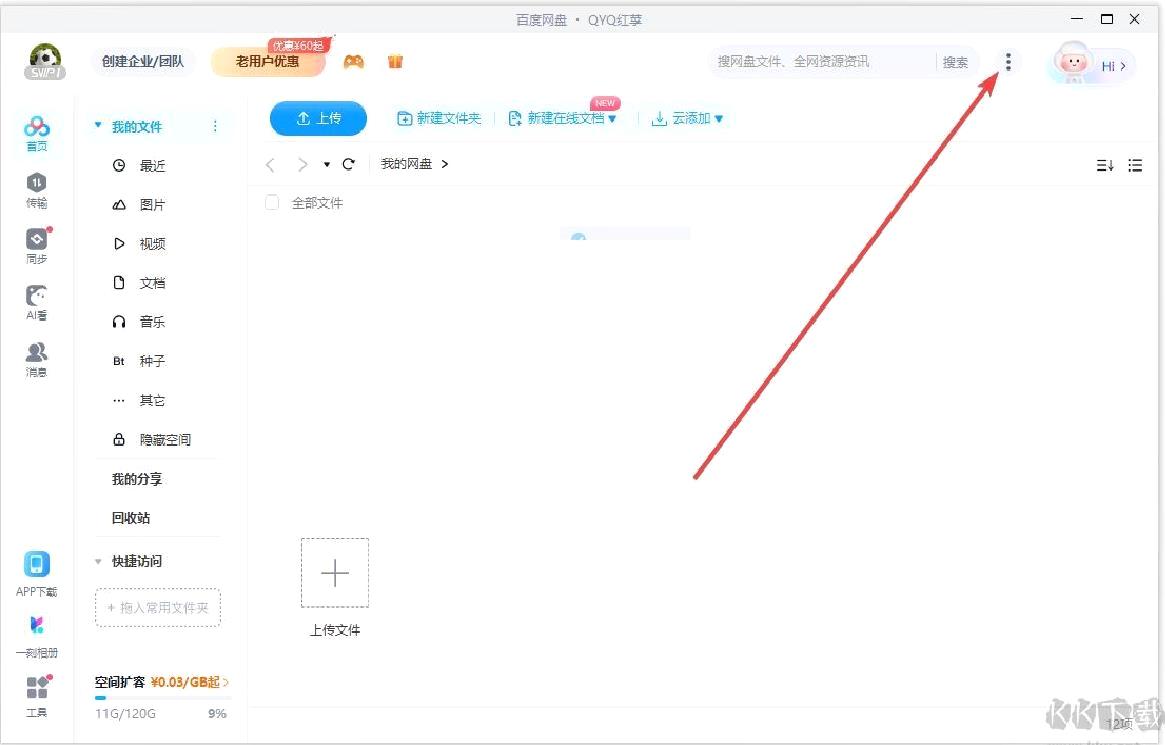1165x745 pixels.
Task: Go back with the left arrow
Action: pyautogui.click(x=270, y=164)
